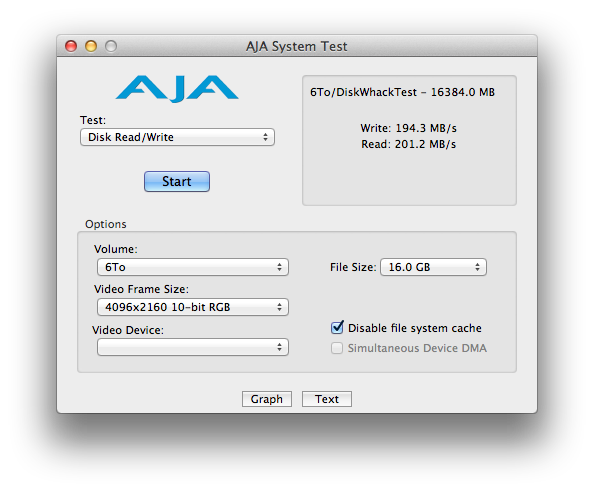Click the AJA System Test title bar
The height and width of the screenshot is (492, 594).
(x=297, y=46)
